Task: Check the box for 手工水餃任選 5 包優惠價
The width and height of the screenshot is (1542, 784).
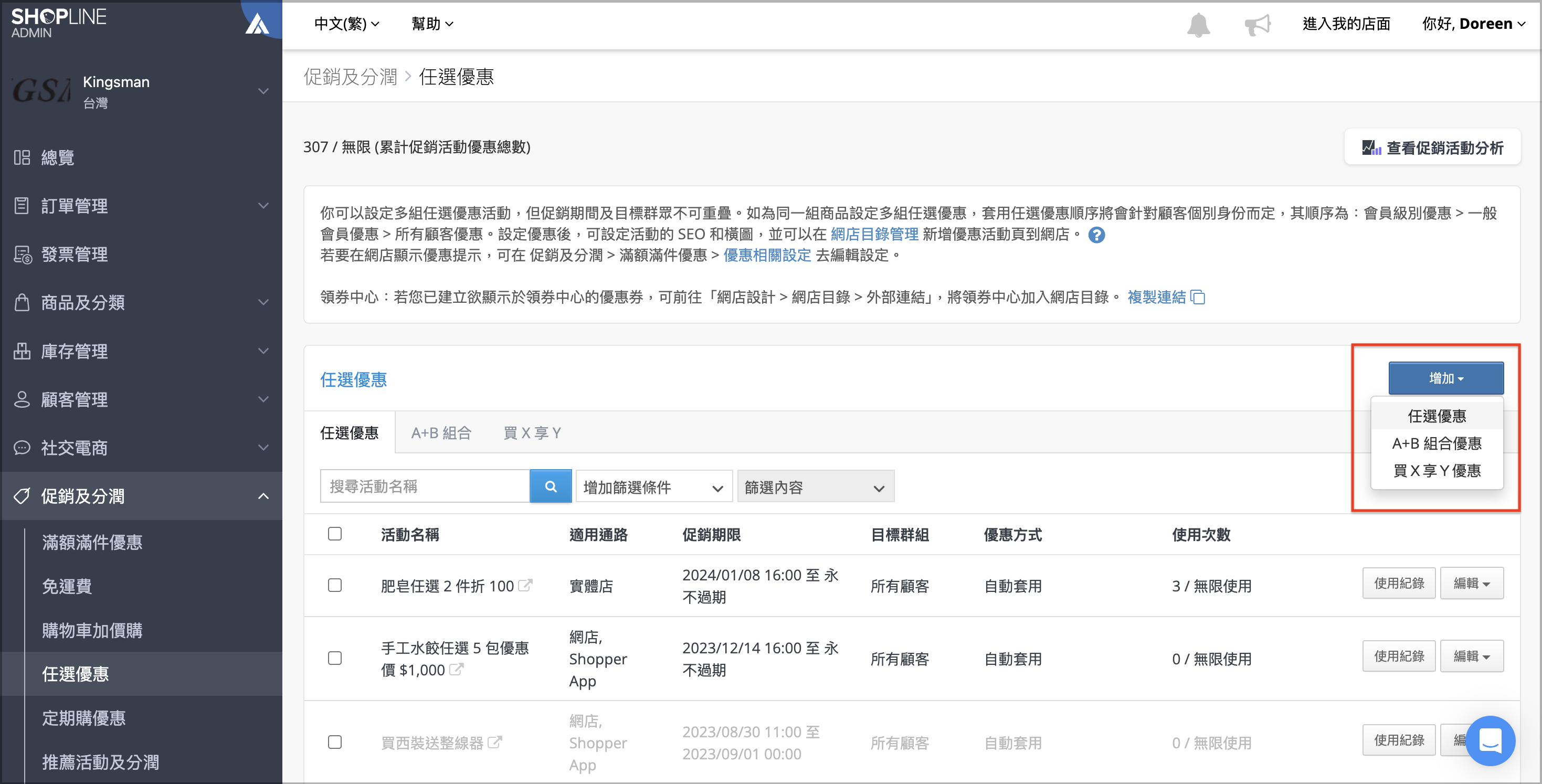Action: [335, 659]
